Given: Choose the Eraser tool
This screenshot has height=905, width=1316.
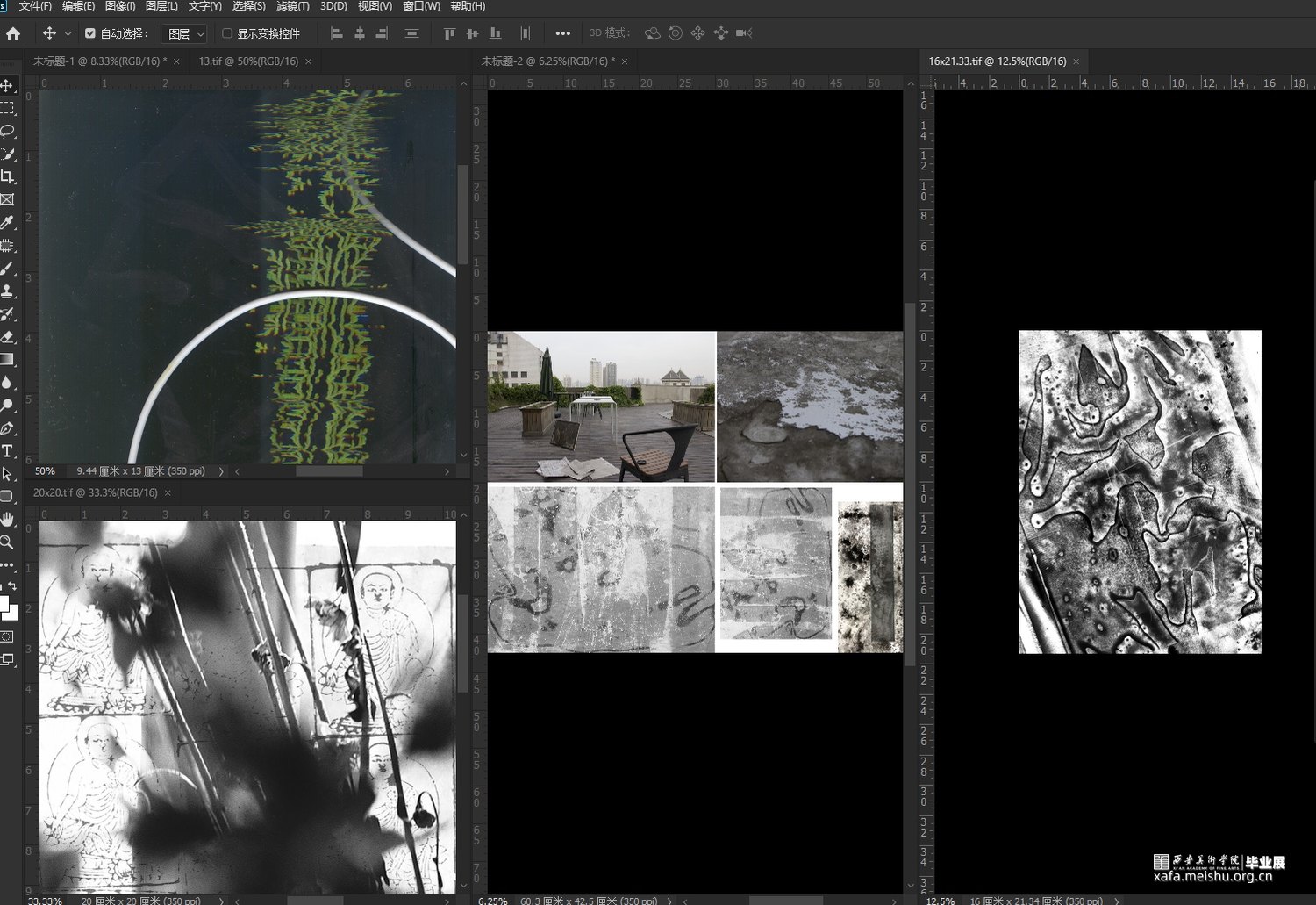Looking at the screenshot, I should tap(8, 336).
